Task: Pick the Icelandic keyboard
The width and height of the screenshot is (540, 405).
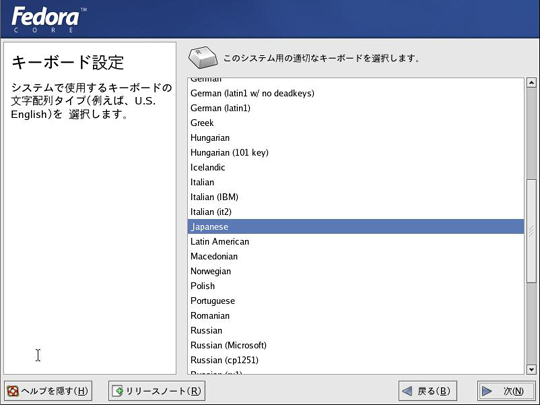Action: pyautogui.click(x=356, y=167)
